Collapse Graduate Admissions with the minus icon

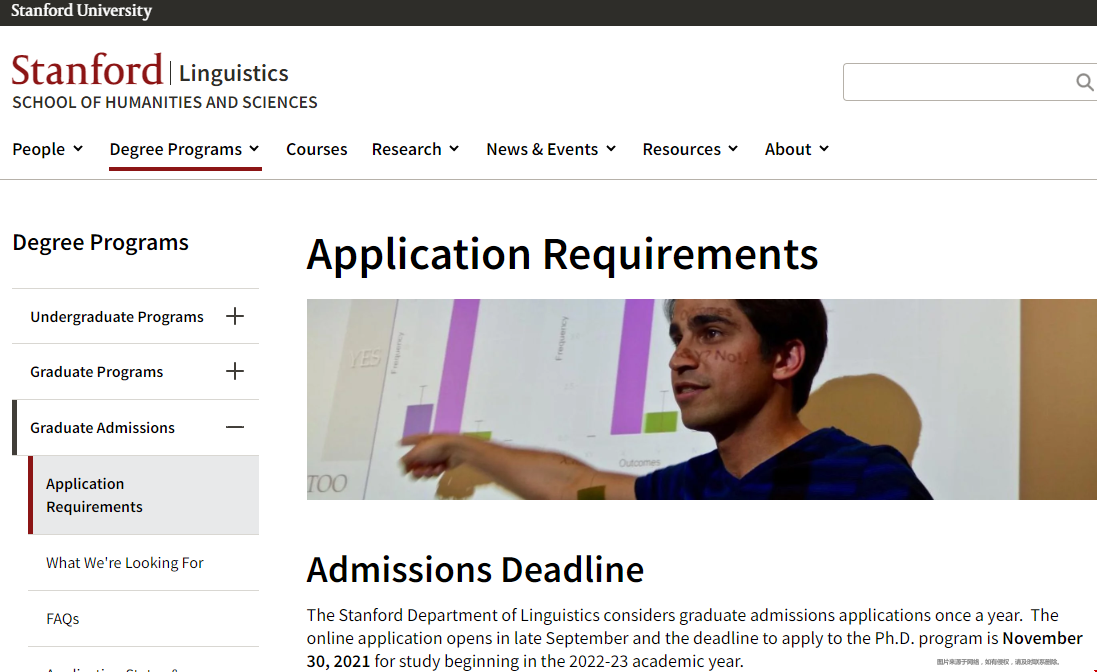pos(235,427)
